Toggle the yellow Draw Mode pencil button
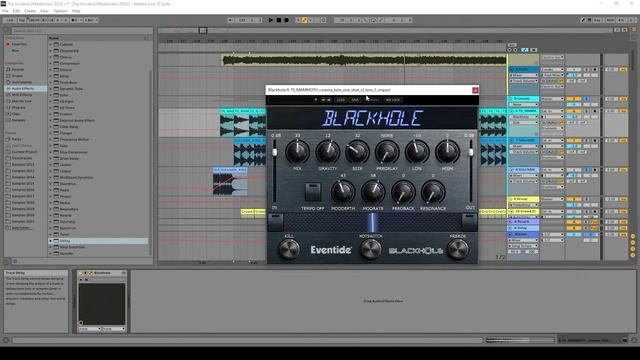Screen dimensions: 640x360 304,20
